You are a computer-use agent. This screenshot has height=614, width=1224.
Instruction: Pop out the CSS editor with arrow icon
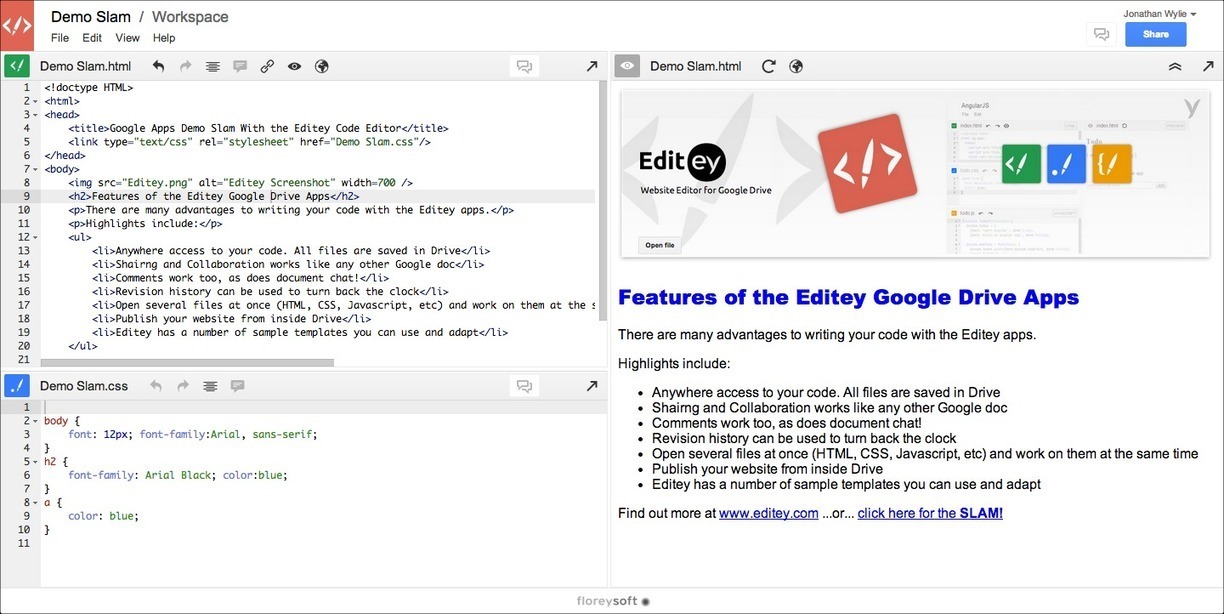(592, 385)
